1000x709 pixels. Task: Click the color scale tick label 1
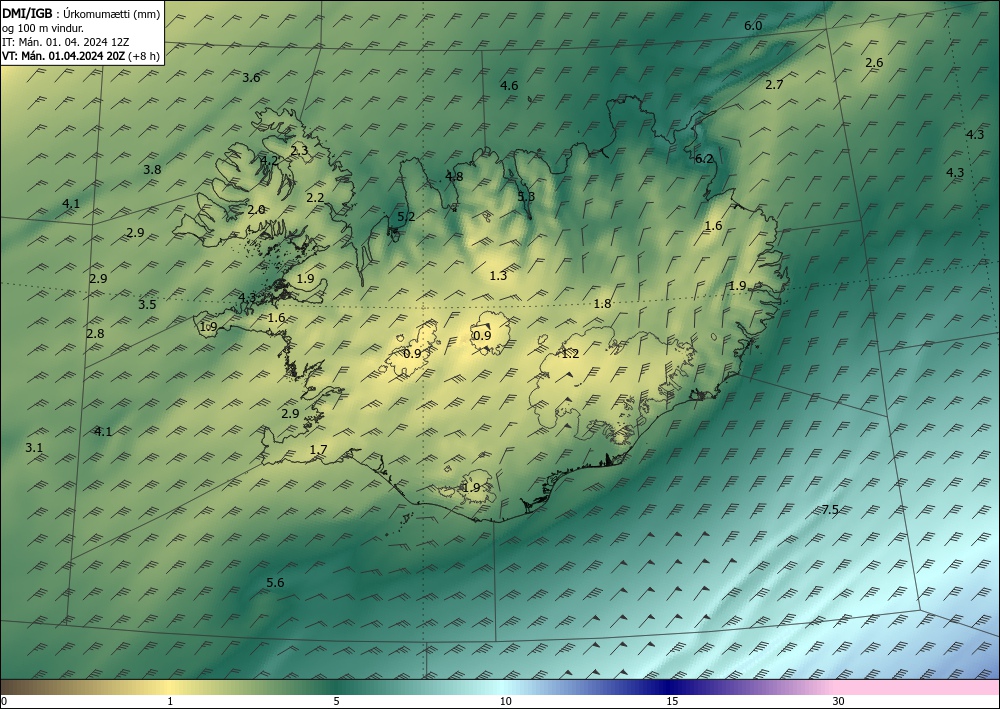(170, 702)
